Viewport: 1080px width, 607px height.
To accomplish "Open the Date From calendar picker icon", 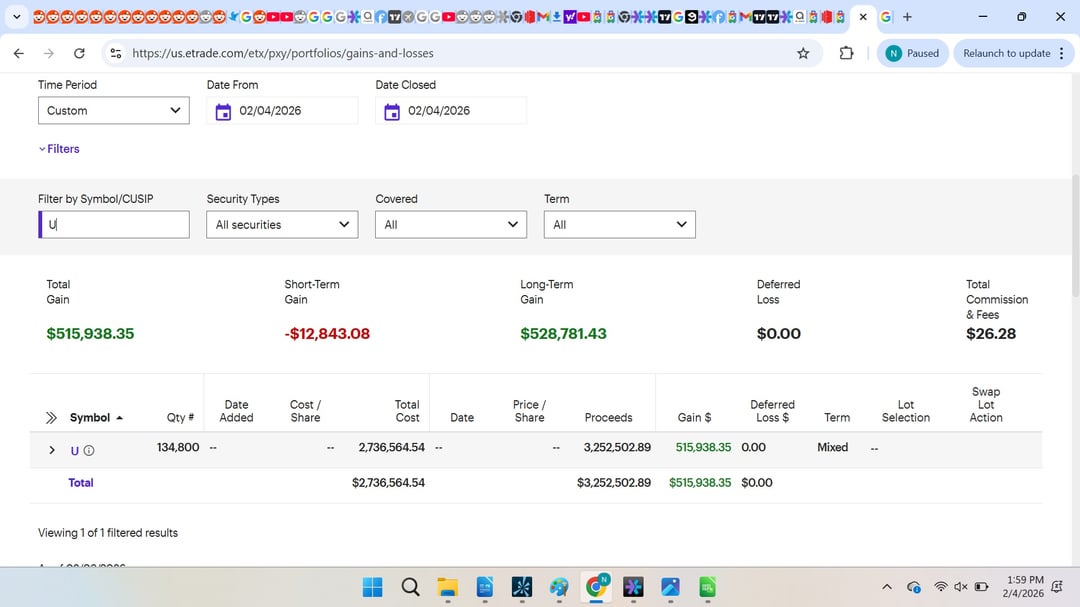I will pyautogui.click(x=223, y=111).
